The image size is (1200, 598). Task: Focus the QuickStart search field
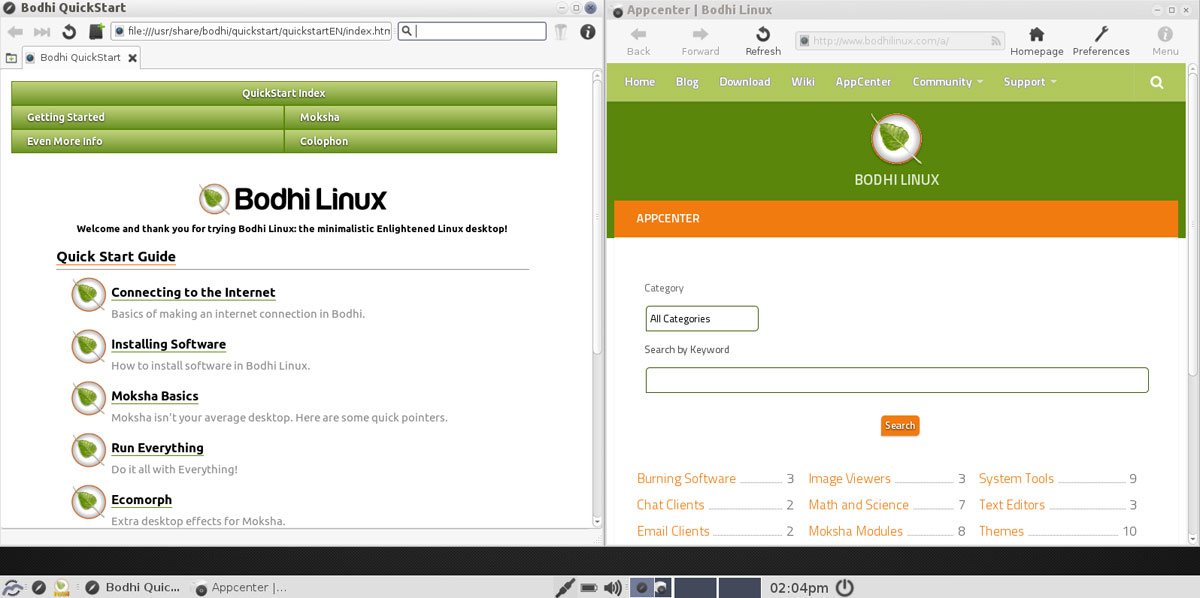(x=472, y=31)
